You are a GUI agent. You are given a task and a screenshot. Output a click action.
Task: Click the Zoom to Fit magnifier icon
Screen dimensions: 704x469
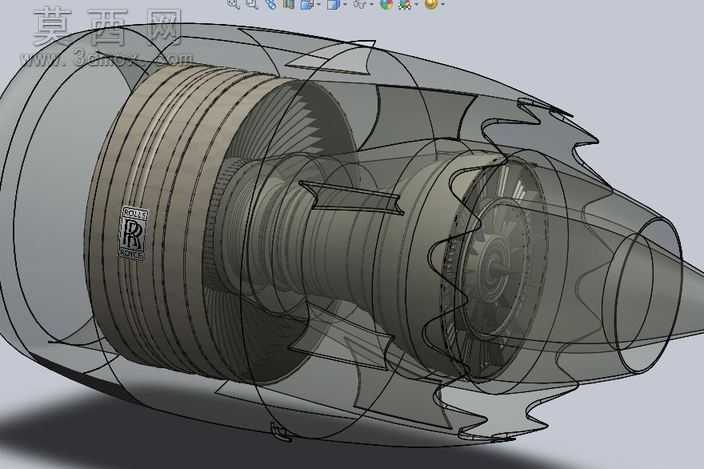click(x=233, y=4)
